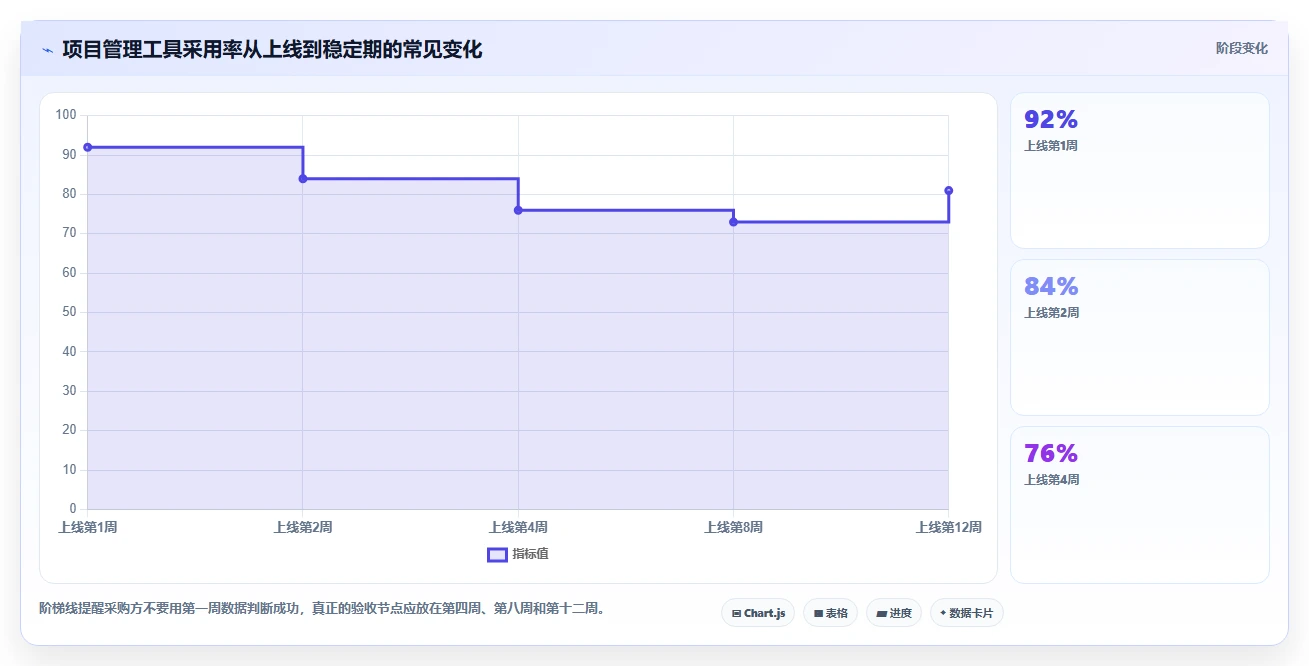Screen dimensions: 1309x666
Task: Click the x-axis label 上线第4周
Action: click(518, 527)
